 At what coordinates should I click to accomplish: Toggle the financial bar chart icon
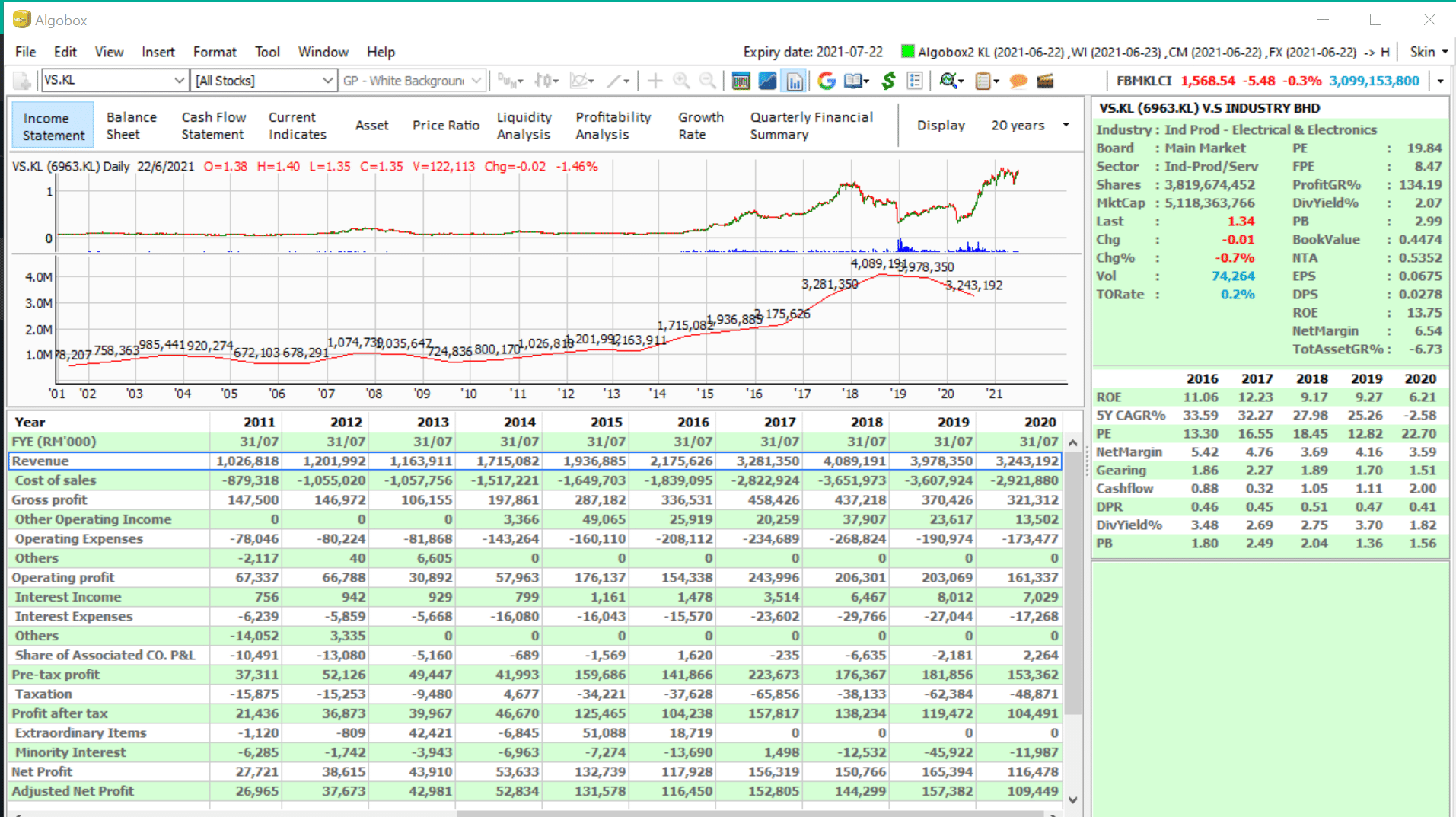[x=794, y=81]
